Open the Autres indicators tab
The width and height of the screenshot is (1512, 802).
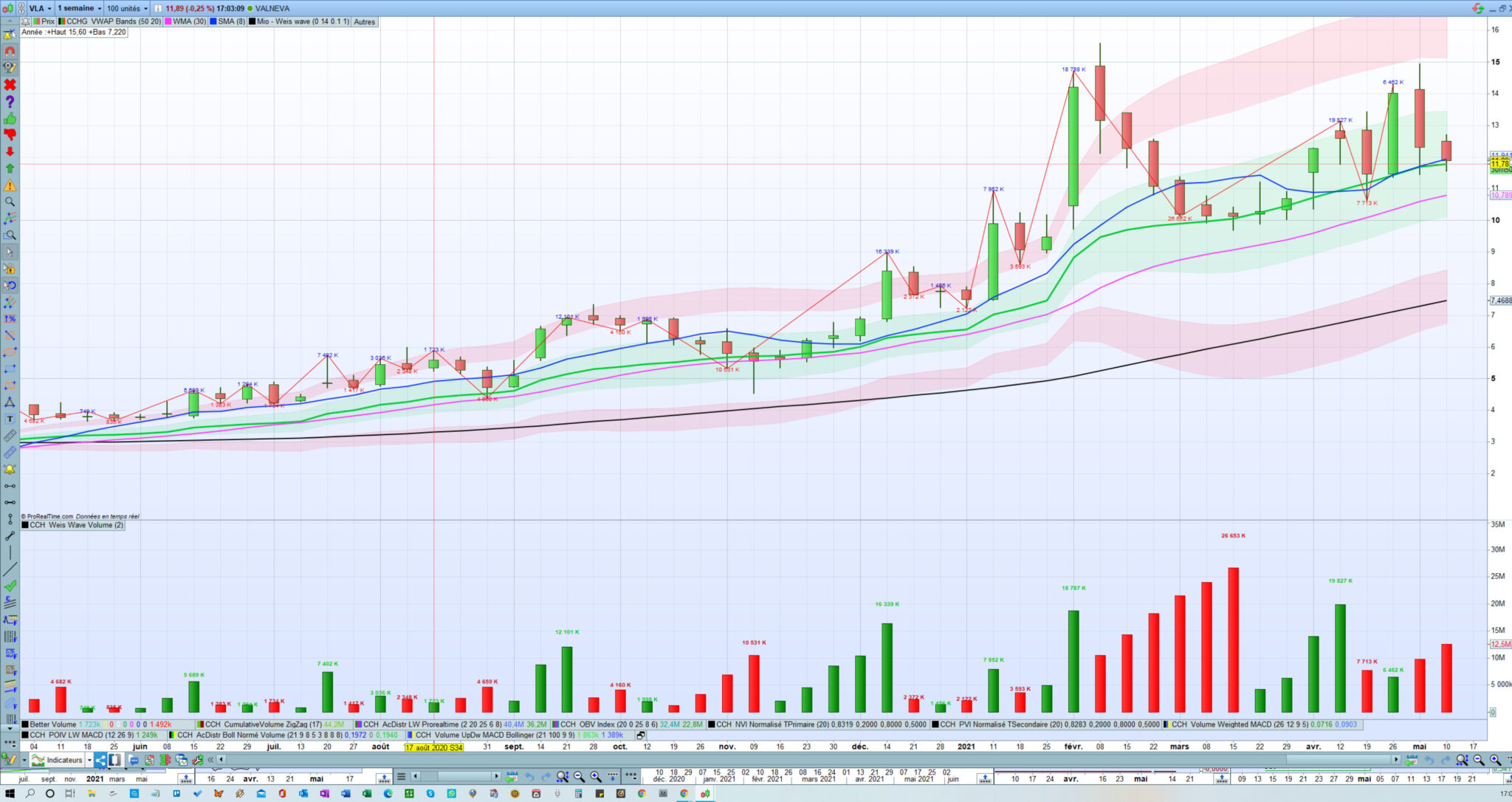pyautogui.click(x=364, y=22)
